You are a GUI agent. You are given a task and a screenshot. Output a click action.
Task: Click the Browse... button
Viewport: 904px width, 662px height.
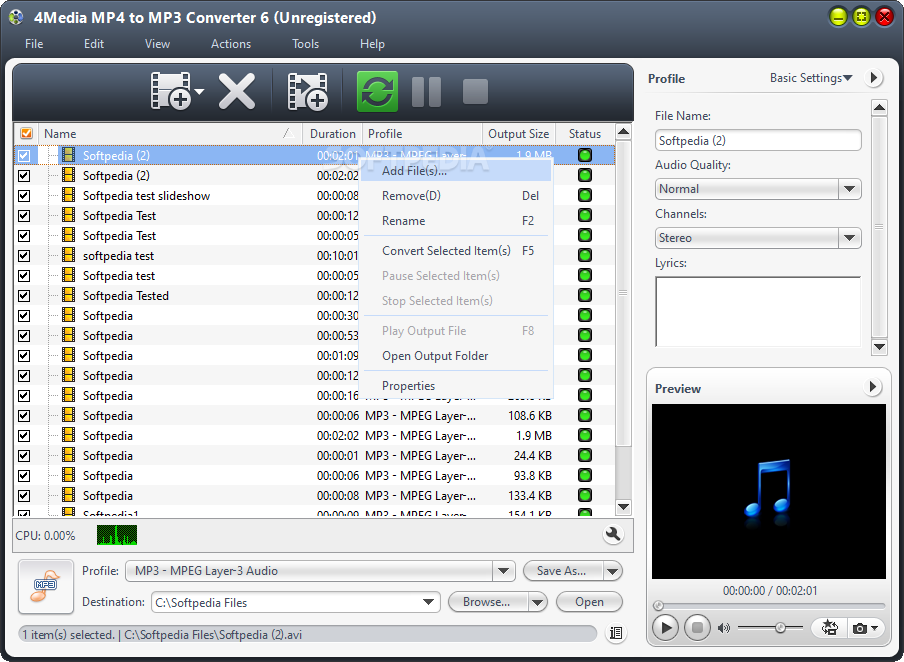(488, 602)
